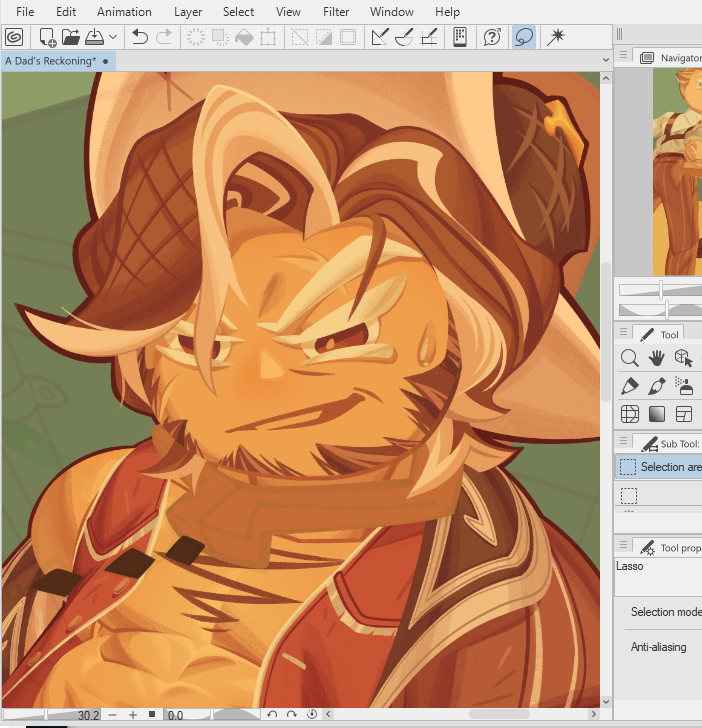
Task: Click the Open file folder icon
Action: [71, 37]
